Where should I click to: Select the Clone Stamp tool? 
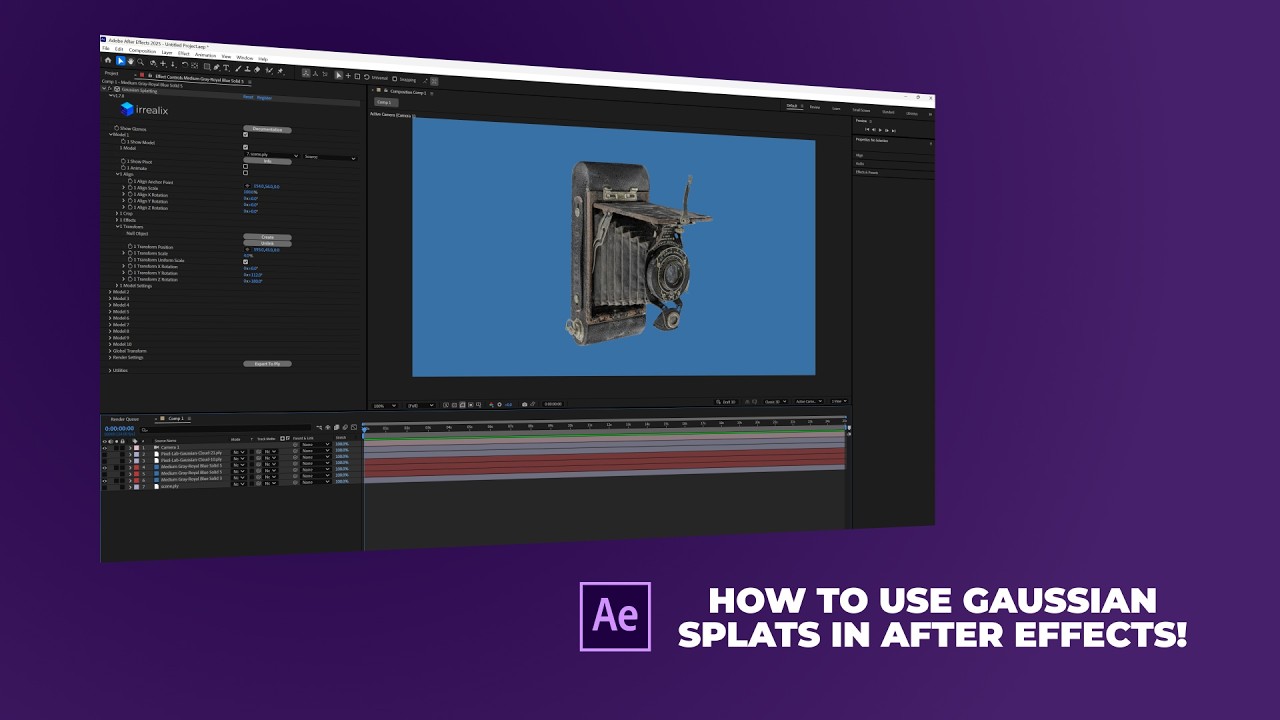pyautogui.click(x=247, y=68)
